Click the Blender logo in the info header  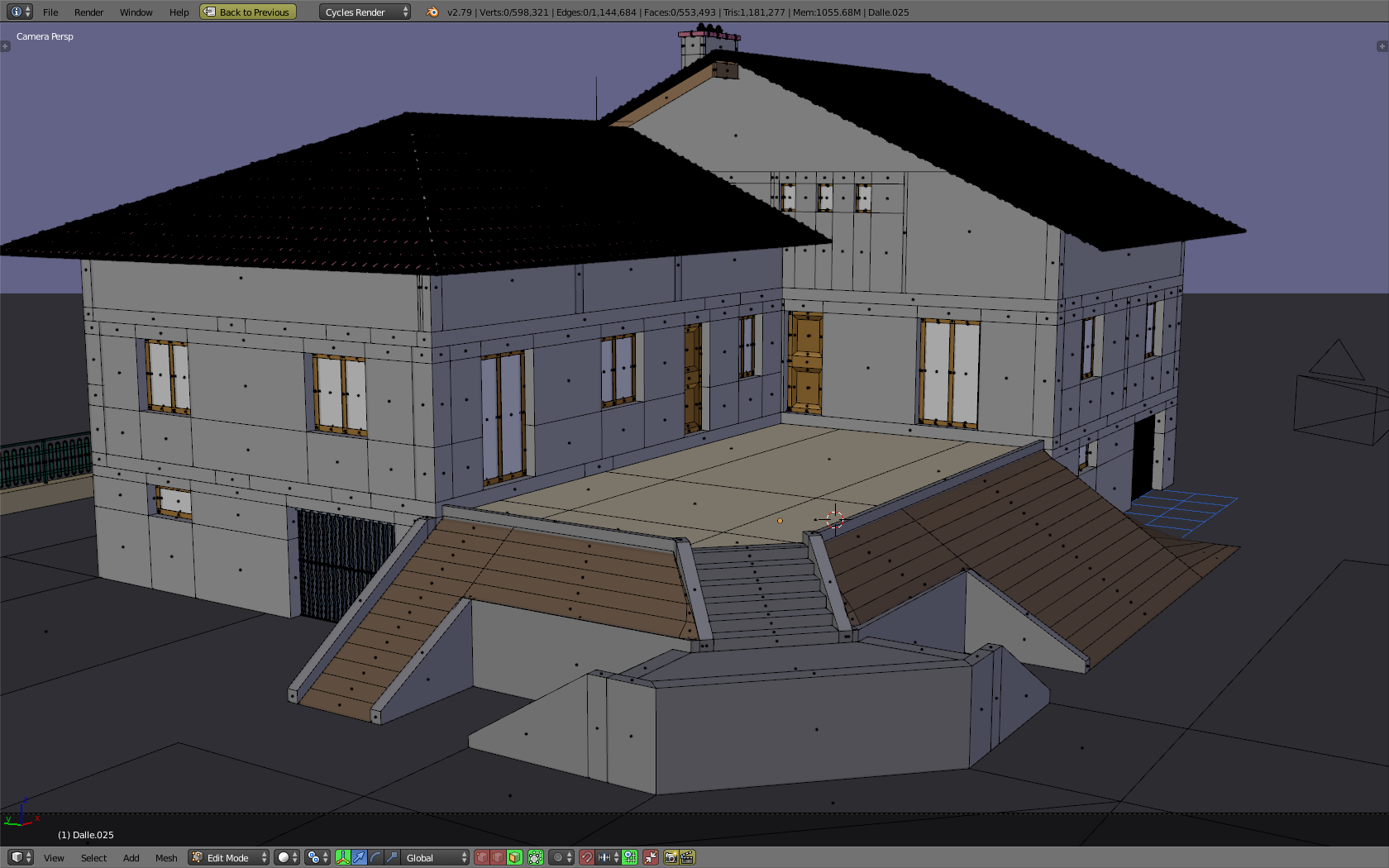pos(432,12)
